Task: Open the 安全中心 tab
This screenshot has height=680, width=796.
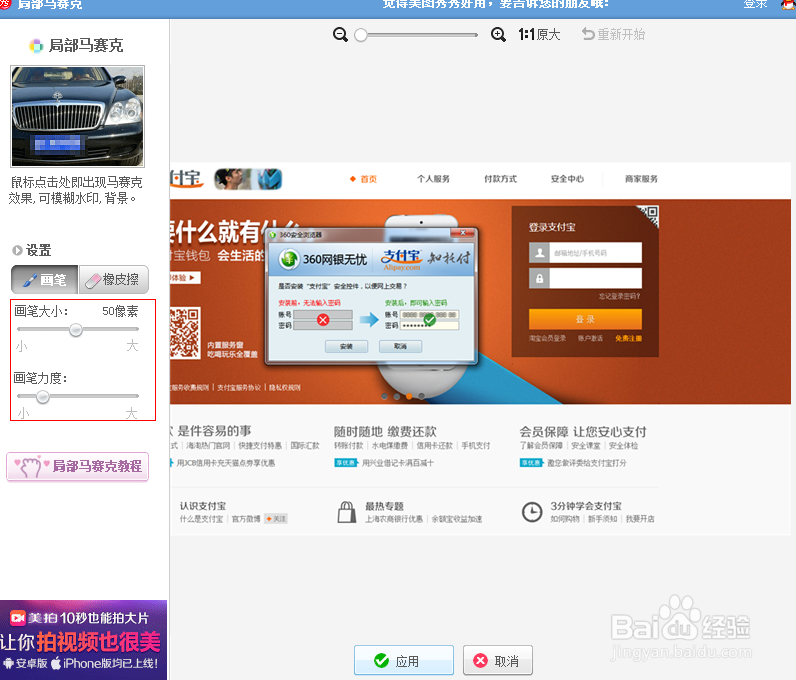Action: point(567,179)
